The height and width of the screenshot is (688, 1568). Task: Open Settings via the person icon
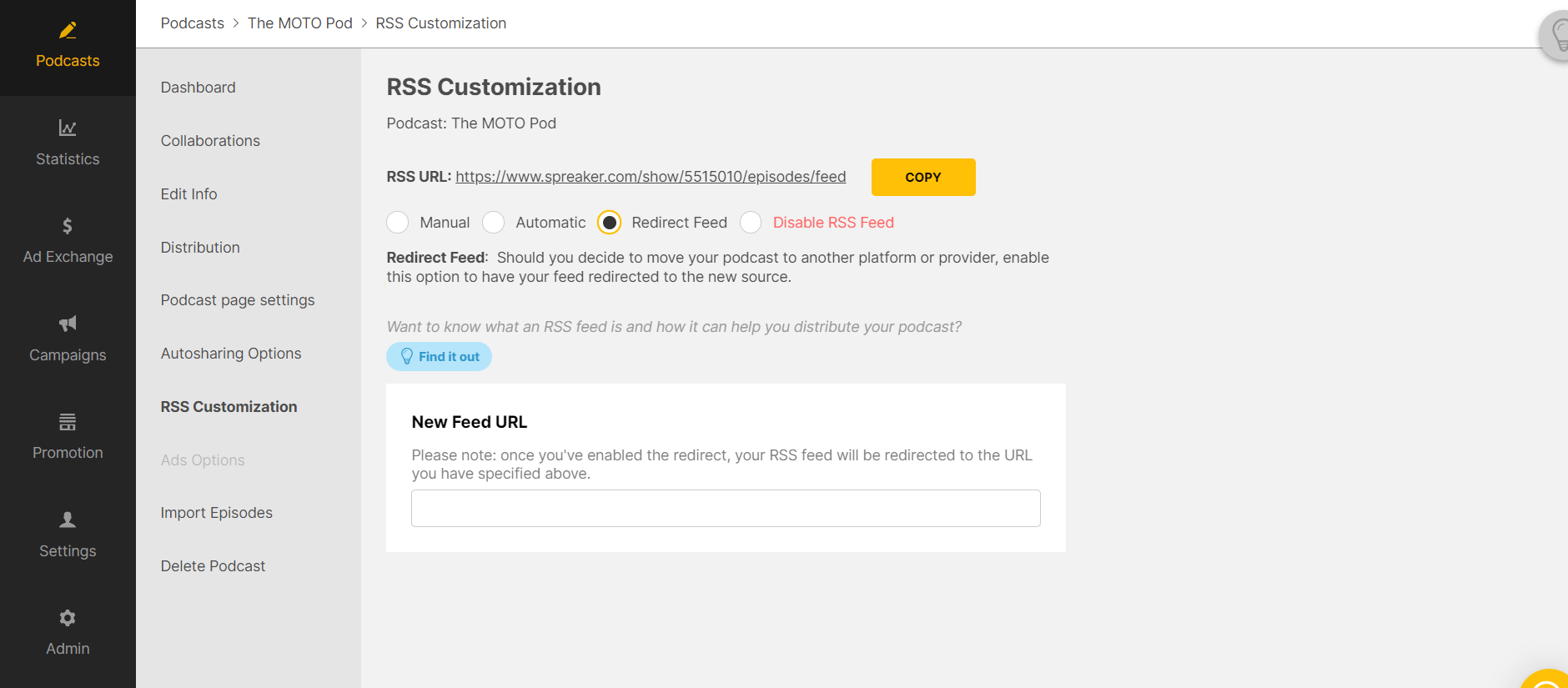(68, 520)
